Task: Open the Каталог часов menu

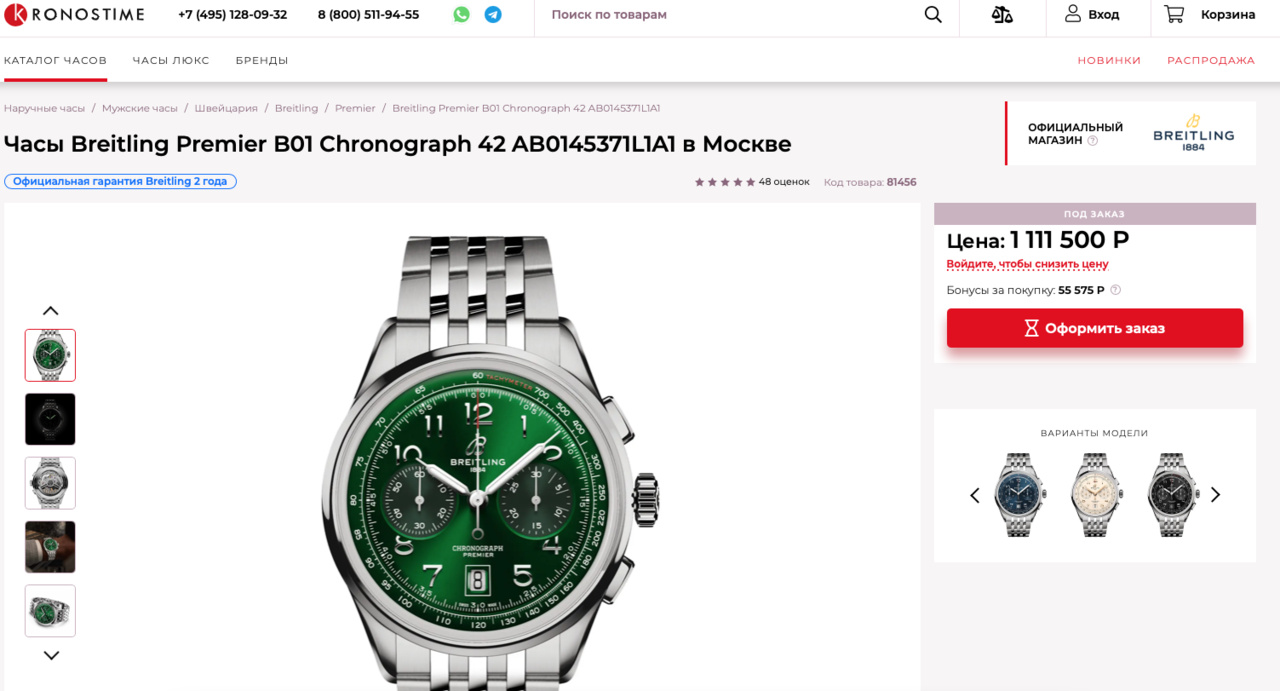Action: pyautogui.click(x=55, y=60)
